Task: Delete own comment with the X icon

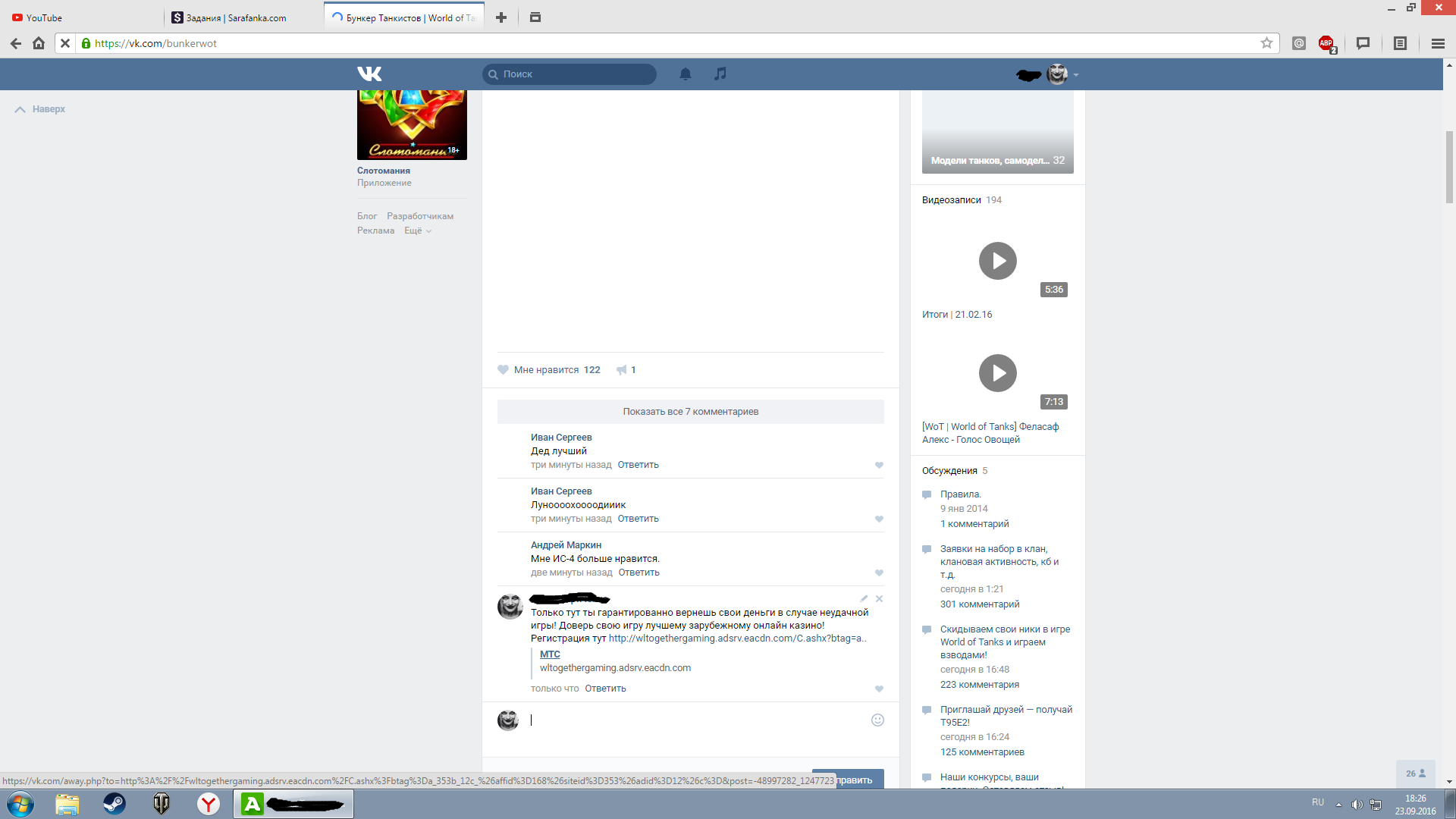Action: pos(879,598)
